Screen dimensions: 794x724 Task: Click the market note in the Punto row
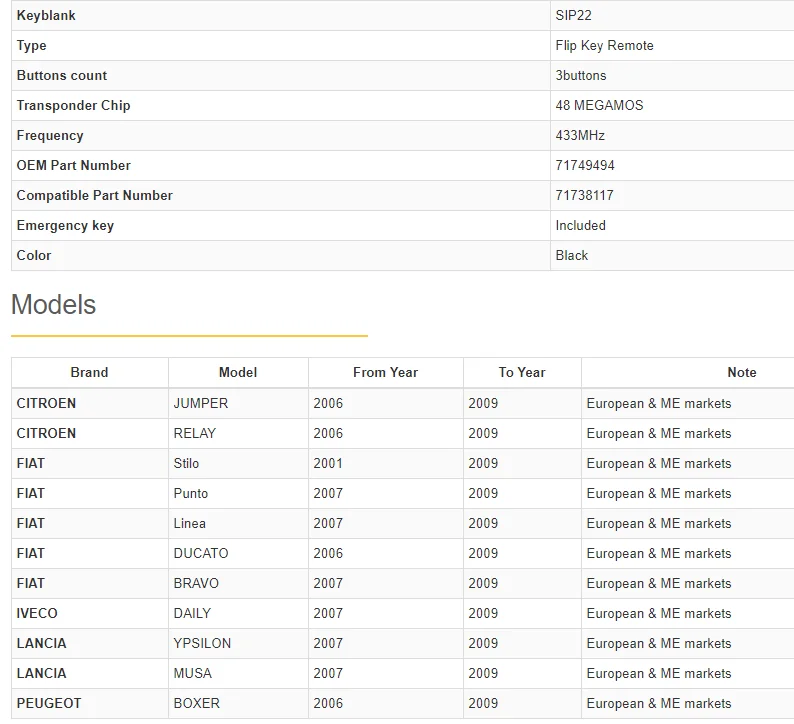(659, 493)
